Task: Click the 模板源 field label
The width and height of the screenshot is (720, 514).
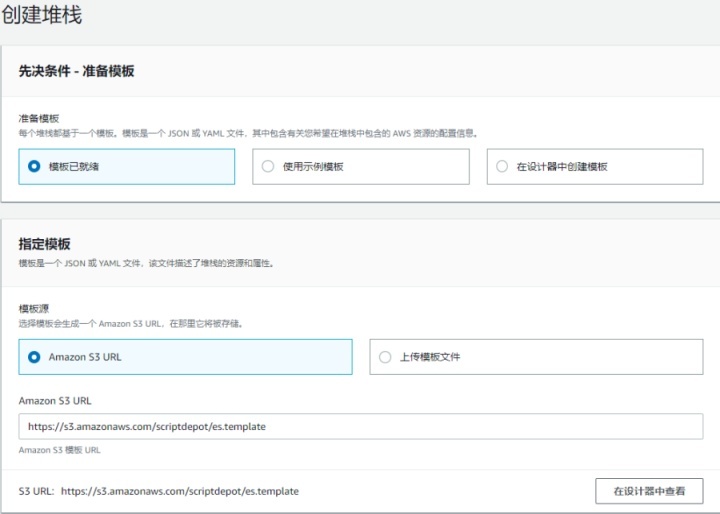Action: [34, 309]
